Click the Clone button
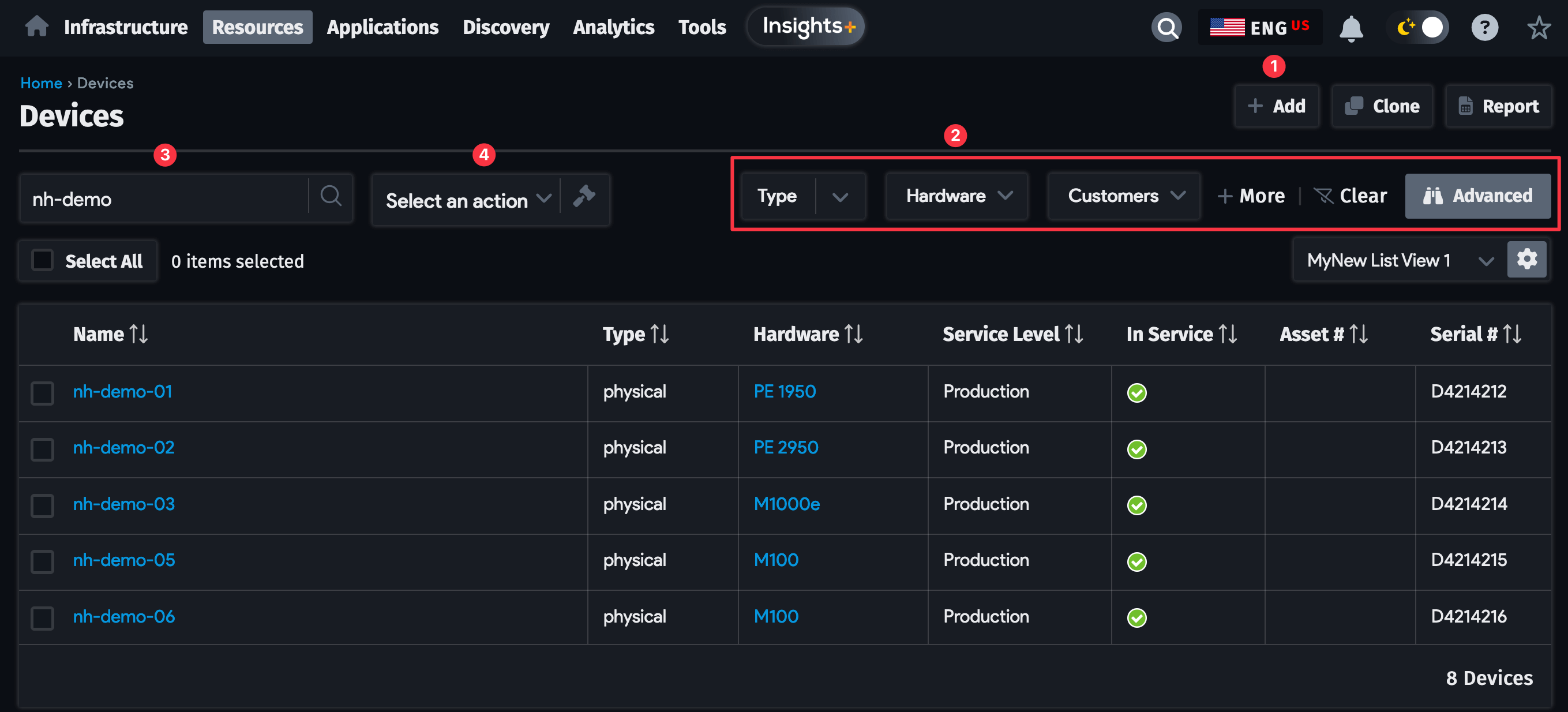This screenshot has height=712, width=1568. [x=1382, y=107]
